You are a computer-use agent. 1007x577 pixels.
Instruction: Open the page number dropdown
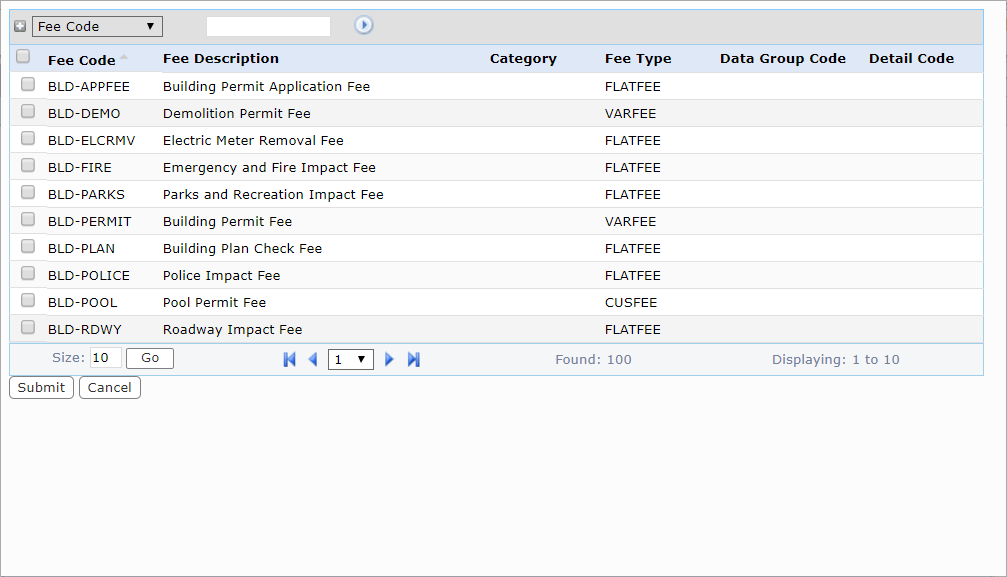[350, 359]
